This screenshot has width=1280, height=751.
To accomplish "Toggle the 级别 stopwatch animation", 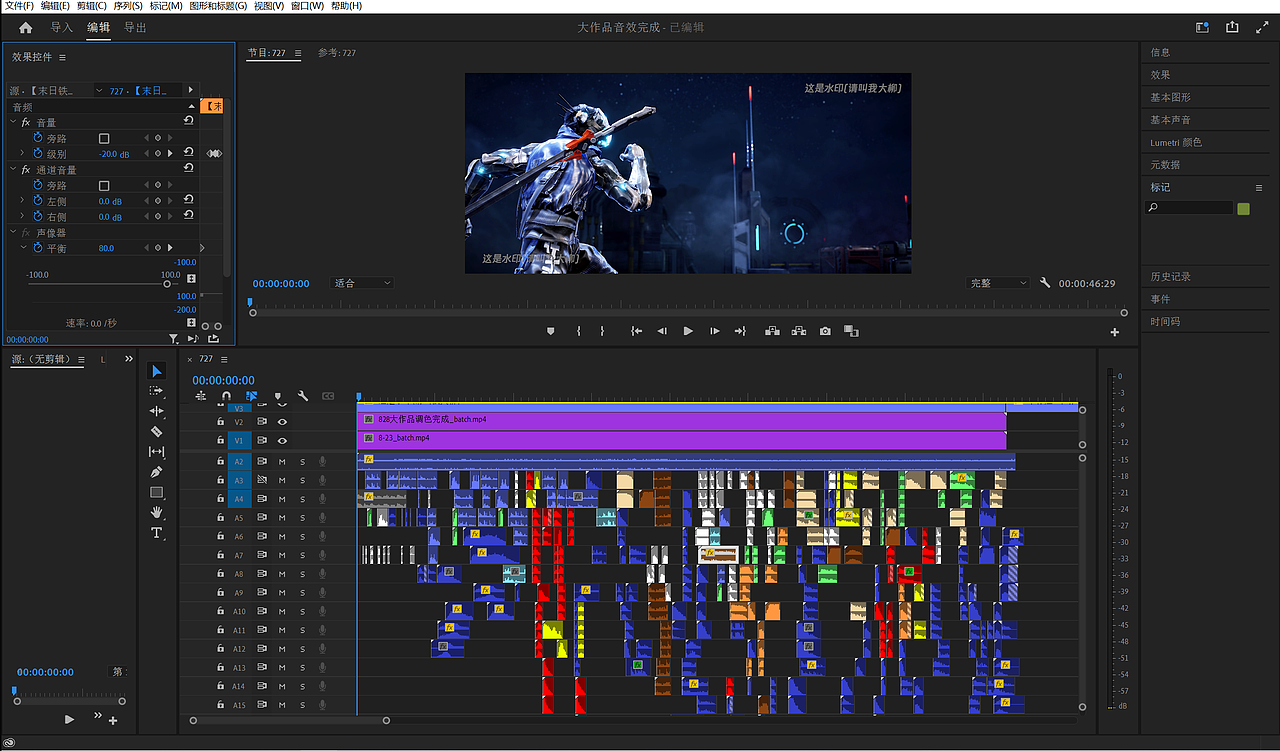I will click(x=38, y=153).
